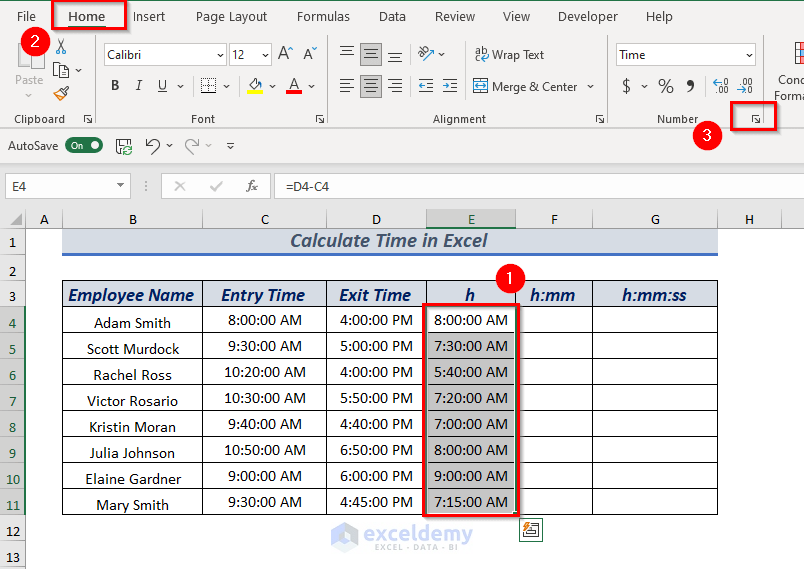This screenshot has height=569, width=804.
Task: Toggle Italic formatting
Action: click(141, 86)
